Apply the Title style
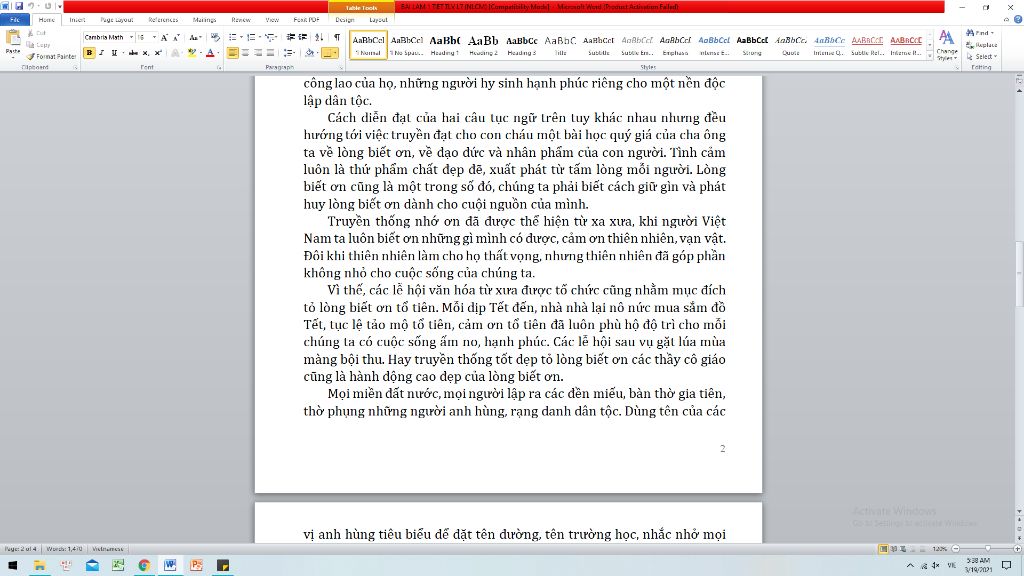 pyautogui.click(x=560, y=44)
